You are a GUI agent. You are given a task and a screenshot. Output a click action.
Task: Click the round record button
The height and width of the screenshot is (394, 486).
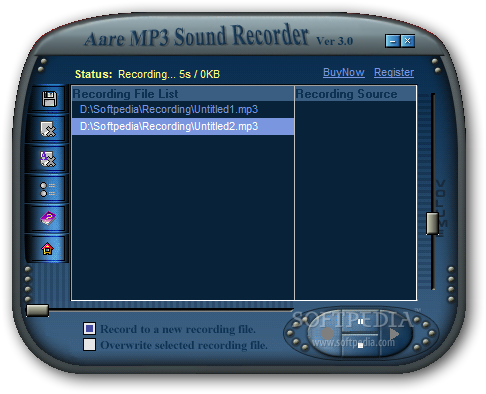tap(327, 333)
